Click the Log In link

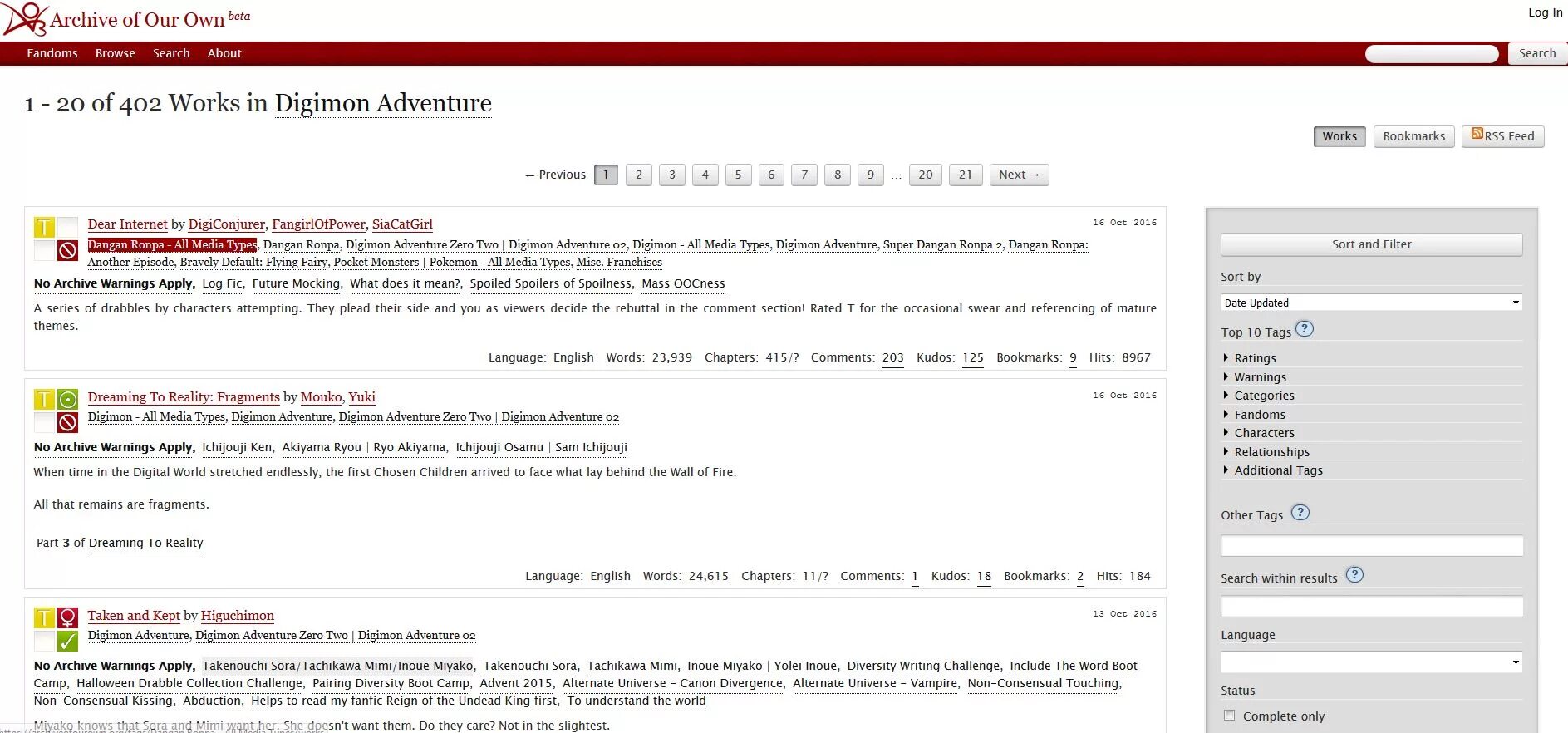tap(1546, 12)
